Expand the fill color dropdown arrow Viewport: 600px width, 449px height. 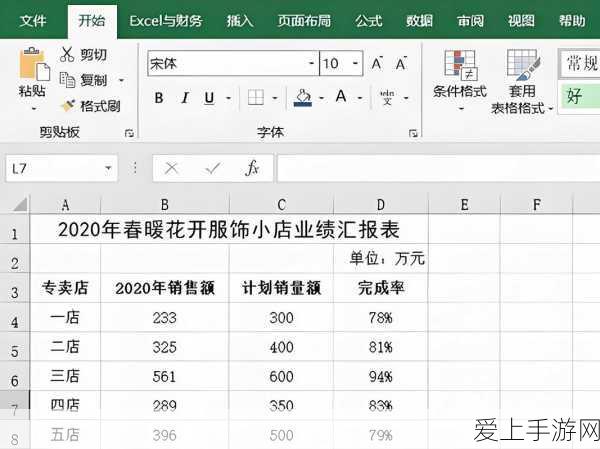[321, 98]
